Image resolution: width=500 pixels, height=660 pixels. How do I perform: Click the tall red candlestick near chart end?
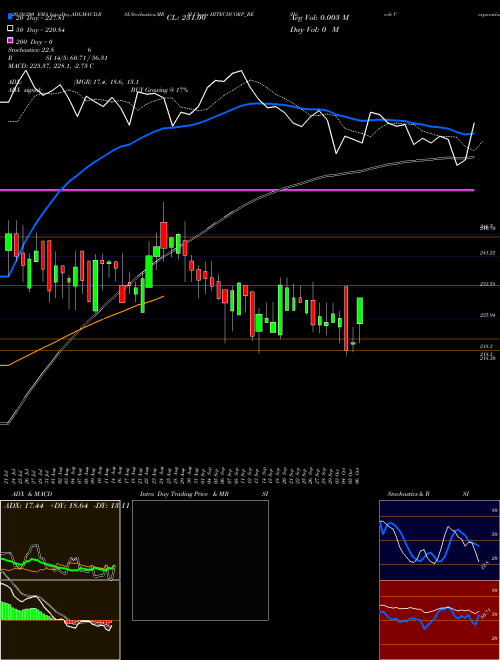click(346, 319)
